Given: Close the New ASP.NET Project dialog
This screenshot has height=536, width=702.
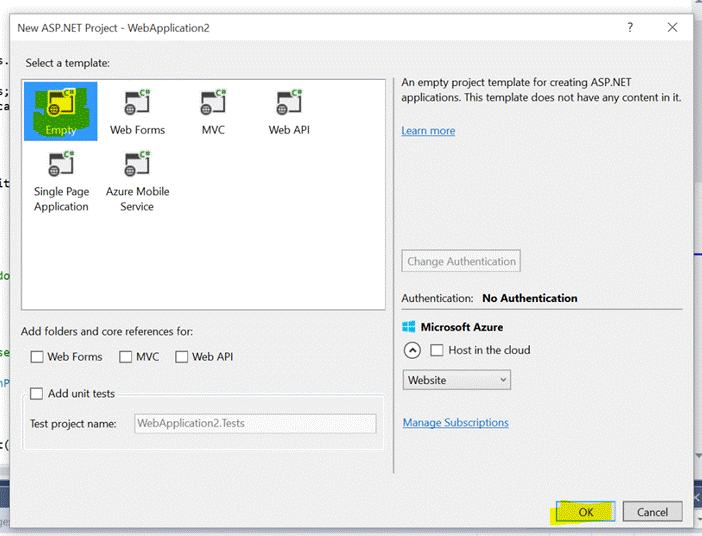Looking at the screenshot, I should [x=672, y=27].
